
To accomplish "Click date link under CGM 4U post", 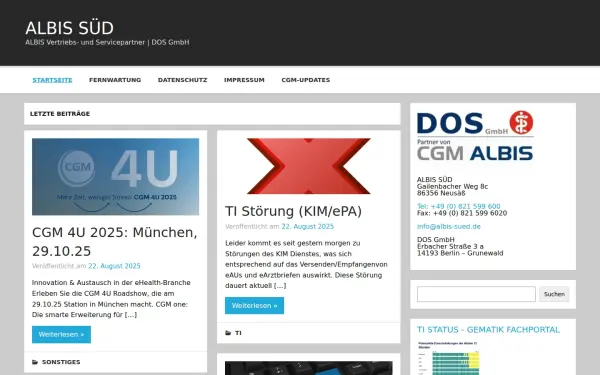I will (x=114, y=266).
